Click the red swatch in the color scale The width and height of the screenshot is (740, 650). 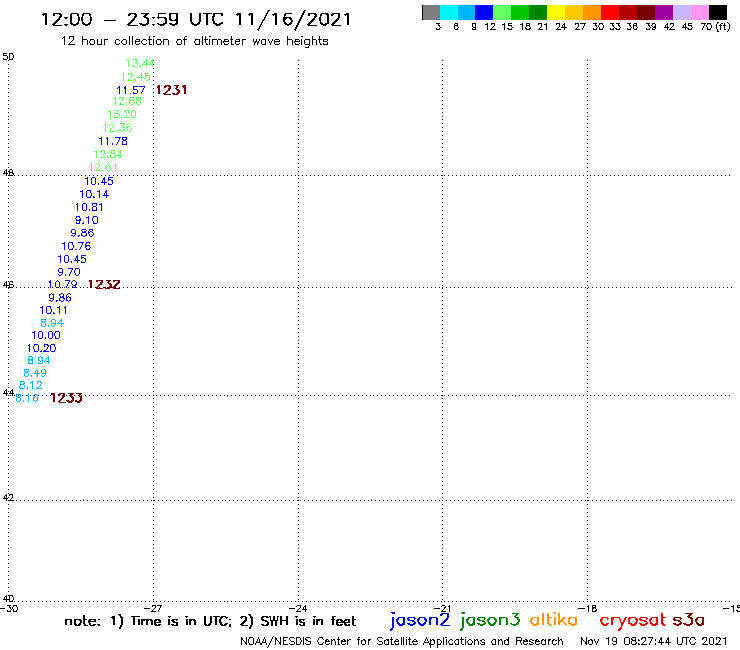pos(610,13)
